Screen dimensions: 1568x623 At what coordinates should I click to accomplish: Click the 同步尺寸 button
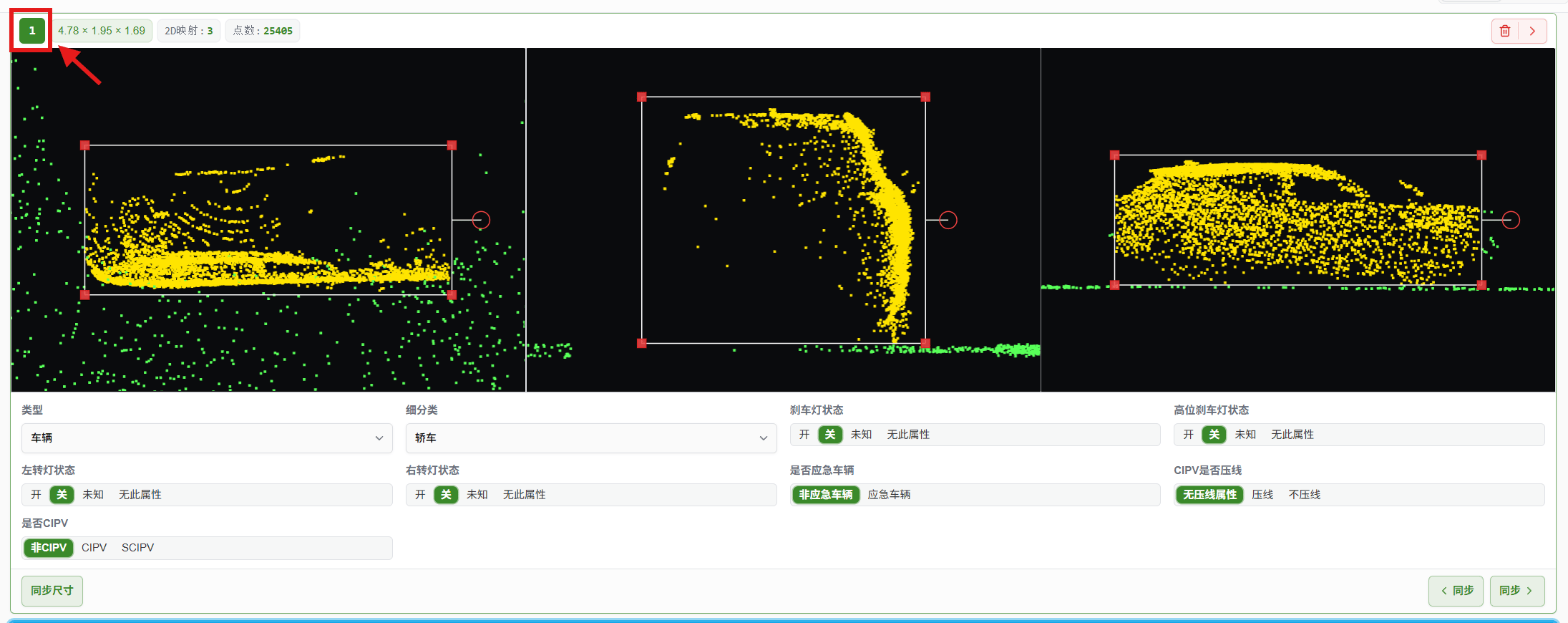(x=52, y=591)
